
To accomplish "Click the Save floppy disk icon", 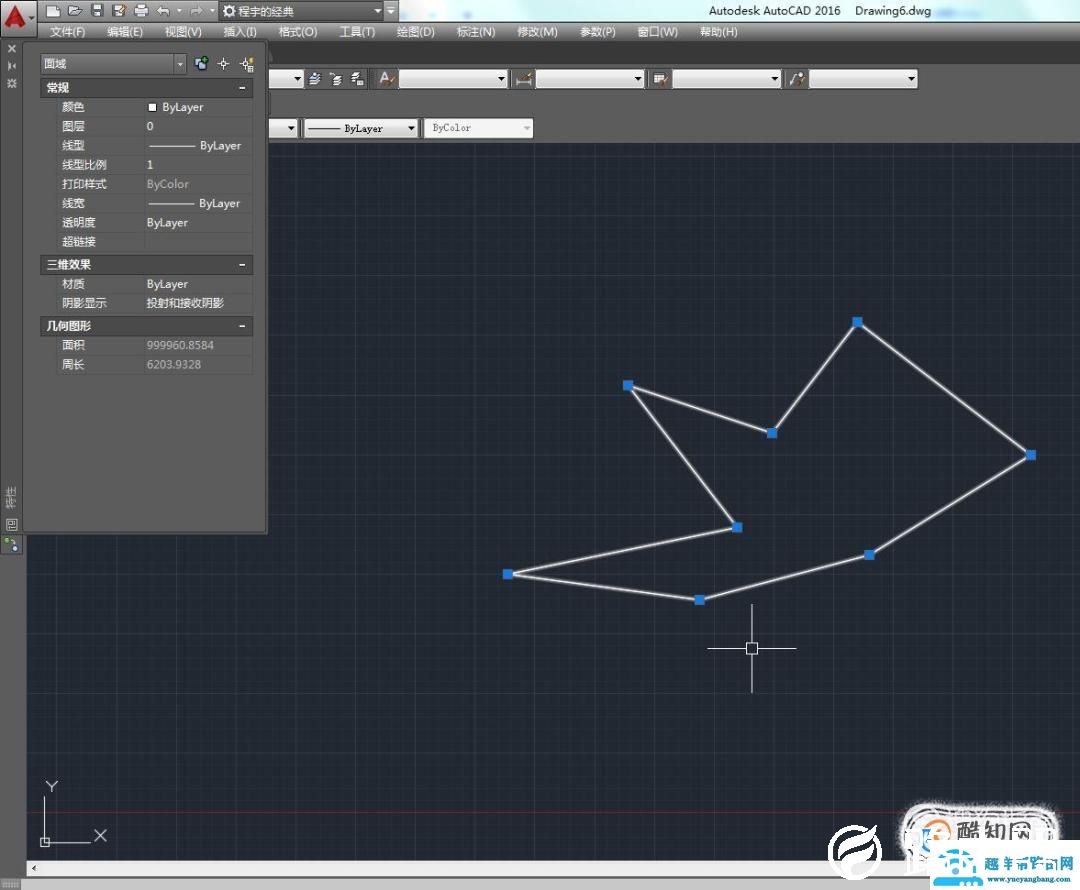I will (97, 11).
